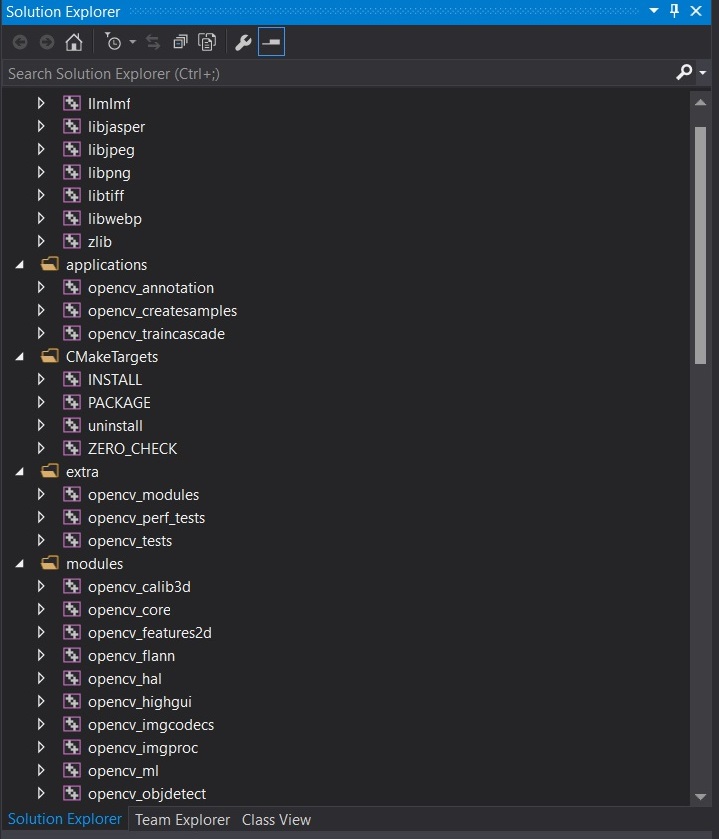Click the uninstall project icon
Viewport: 719px width, 839px height.
coord(72,425)
